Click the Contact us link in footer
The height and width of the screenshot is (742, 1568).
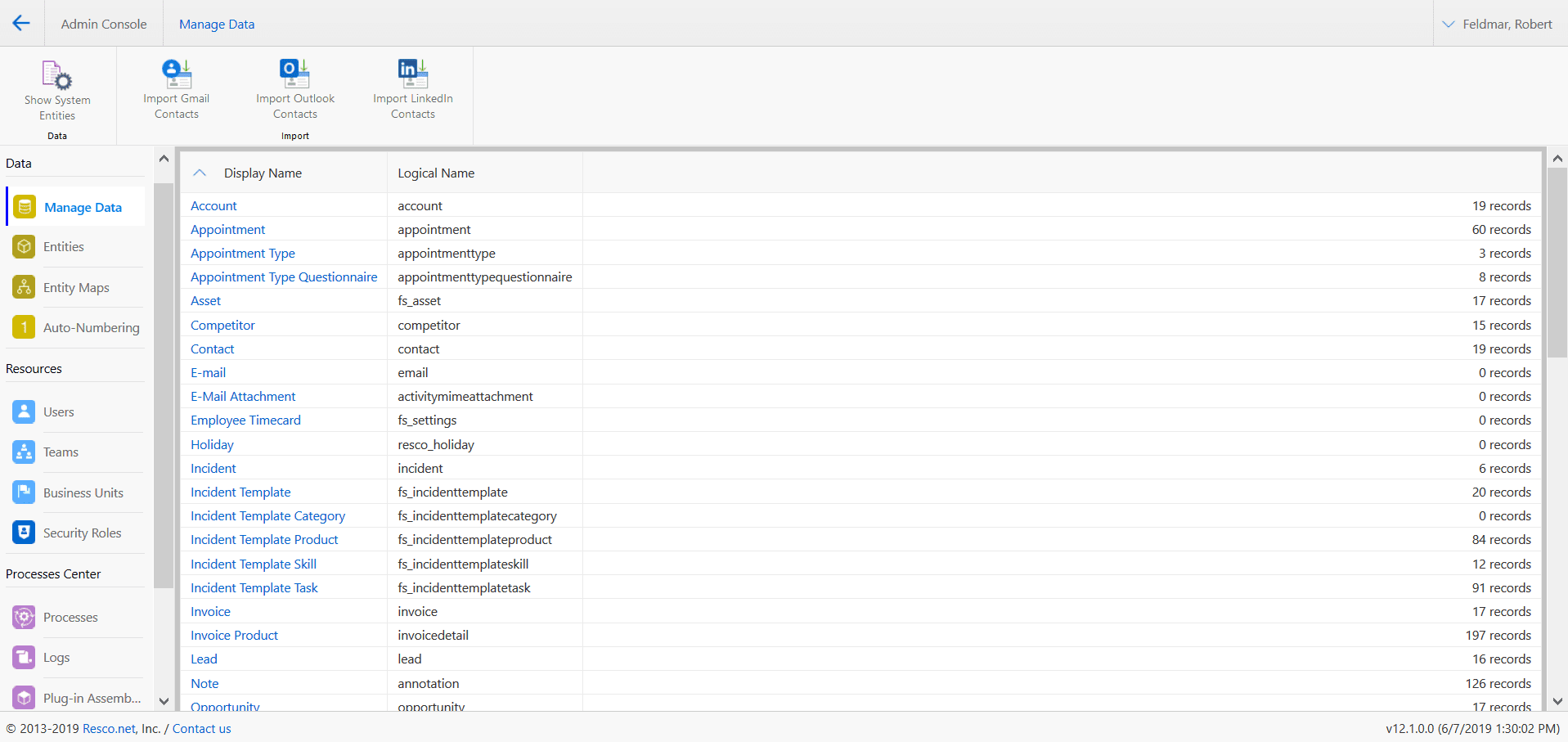click(x=201, y=728)
